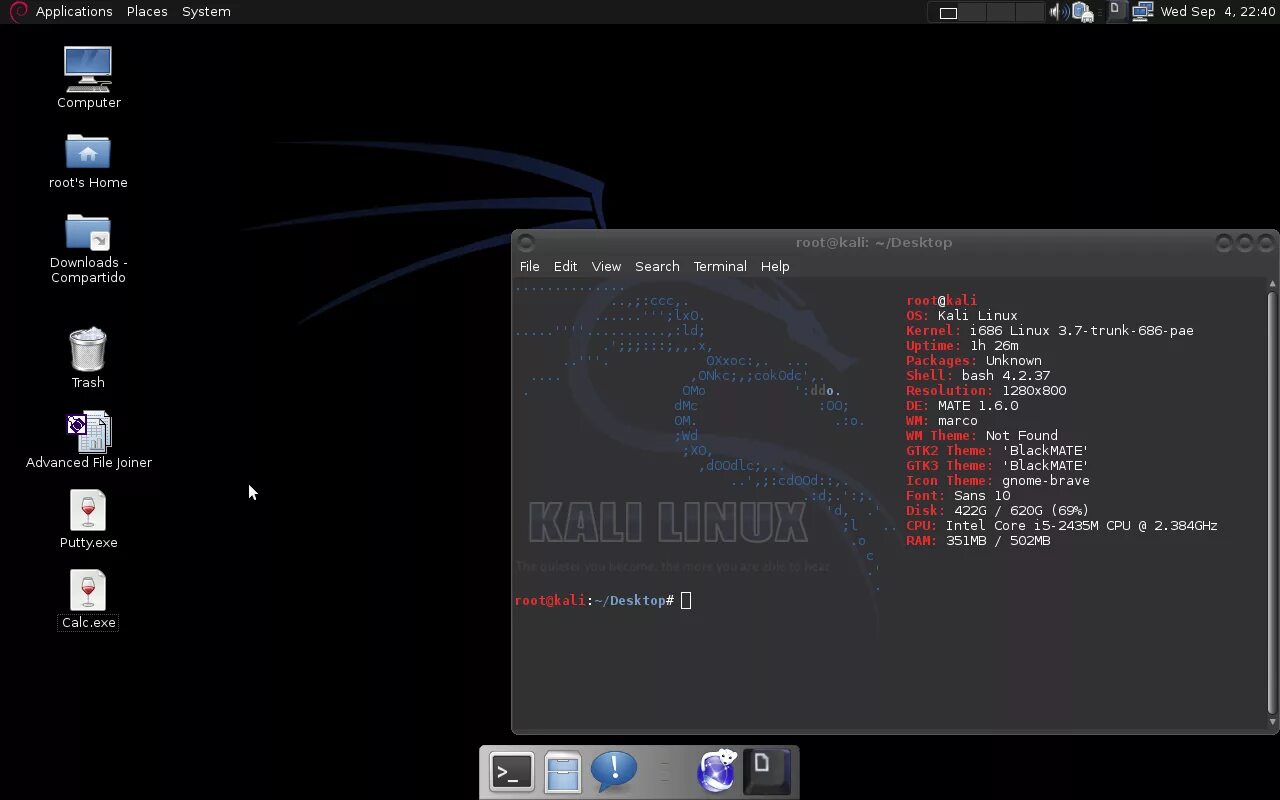Click the CPU 'Intel Core i5-2435M' line
The height and width of the screenshot is (800, 1280).
(1062, 525)
